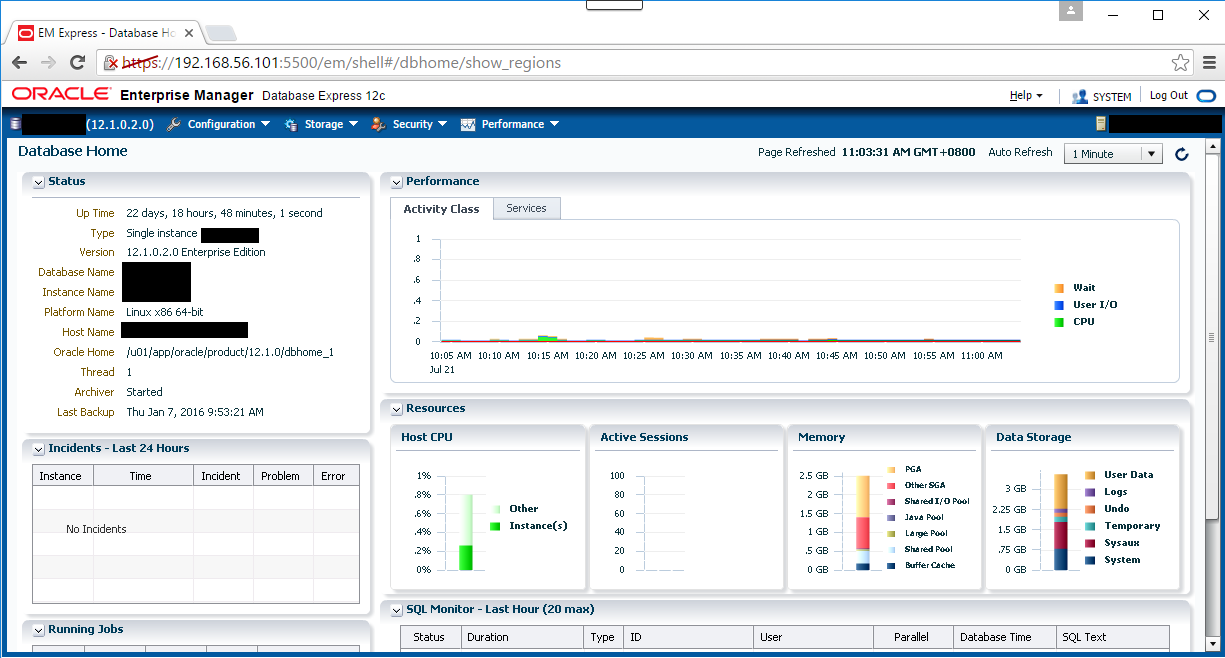Click the SQL Text column header

tap(1113, 637)
